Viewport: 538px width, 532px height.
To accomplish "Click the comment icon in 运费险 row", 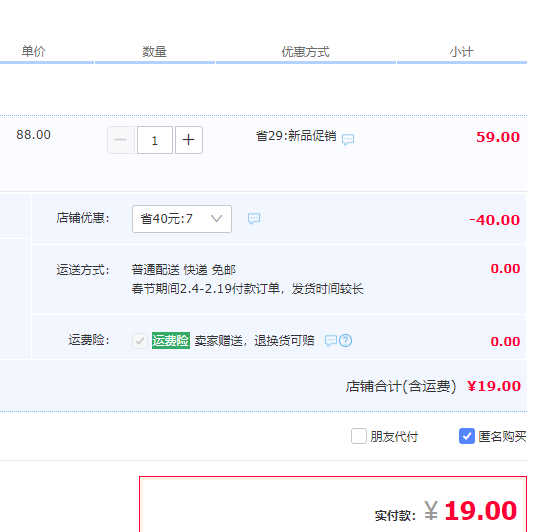I will point(331,340).
